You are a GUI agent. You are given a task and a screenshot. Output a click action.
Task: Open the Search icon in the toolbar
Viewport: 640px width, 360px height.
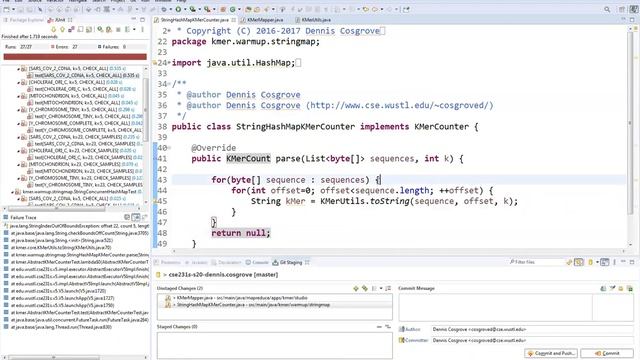pyautogui.click(x=607, y=9)
